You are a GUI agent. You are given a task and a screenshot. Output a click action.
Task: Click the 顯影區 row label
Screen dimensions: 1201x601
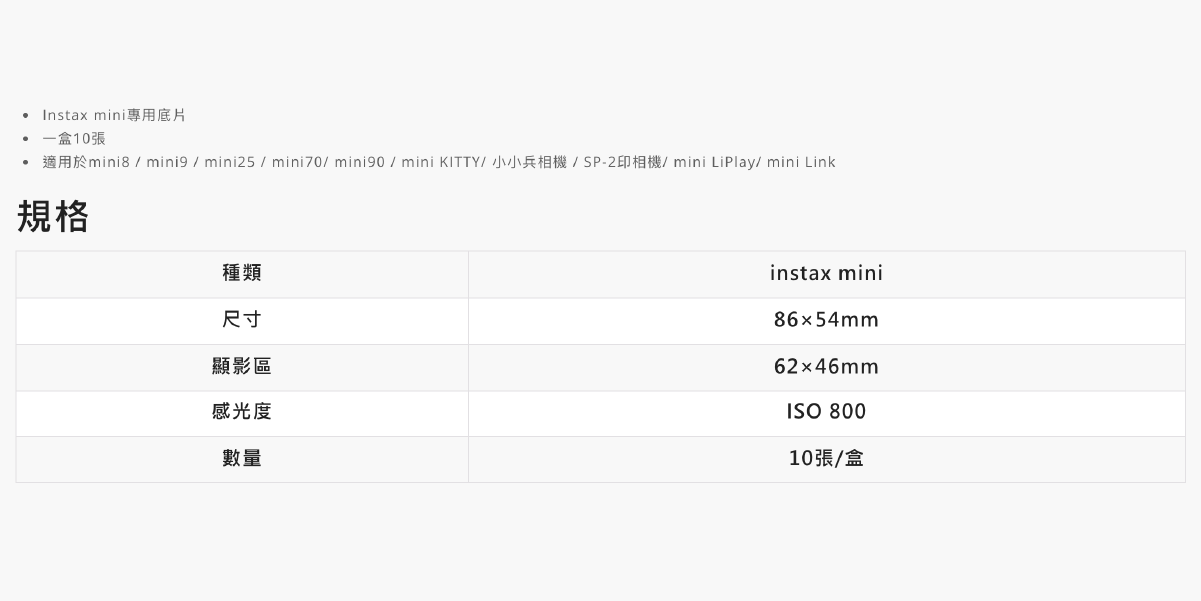[x=242, y=367]
